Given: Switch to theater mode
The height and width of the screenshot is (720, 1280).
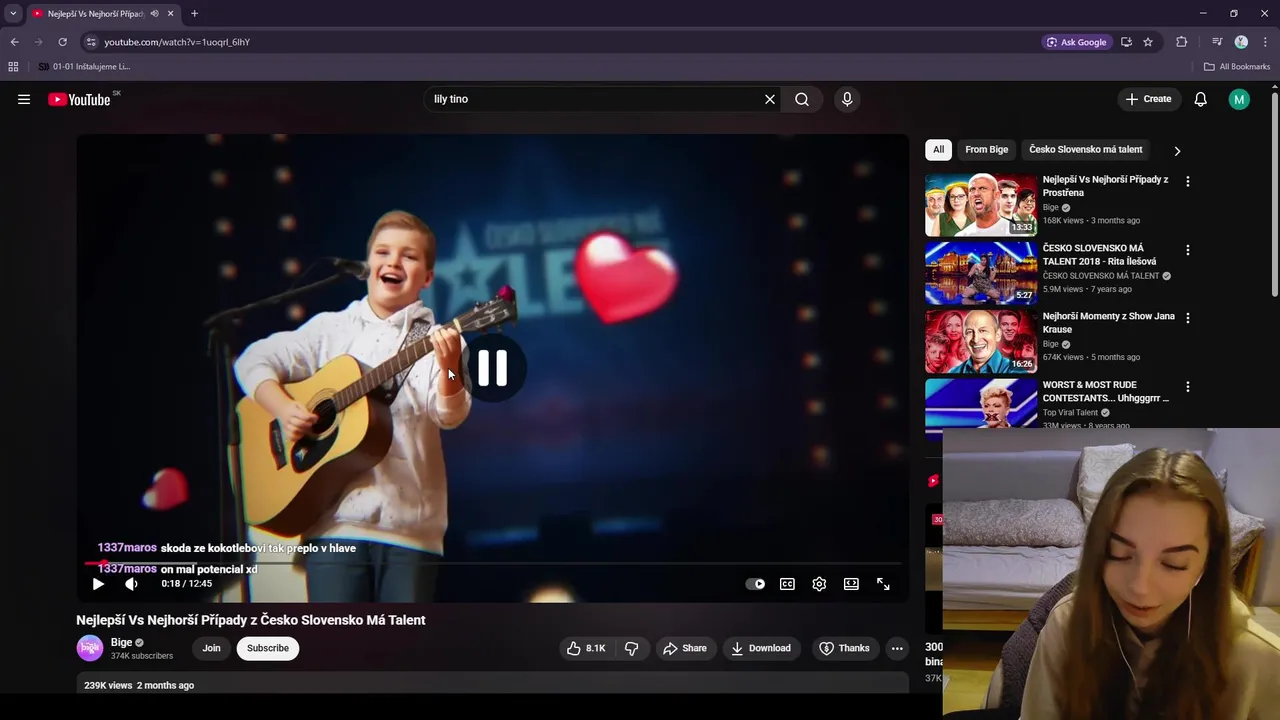Looking at the screenshot, I should [x=851, y=584].
